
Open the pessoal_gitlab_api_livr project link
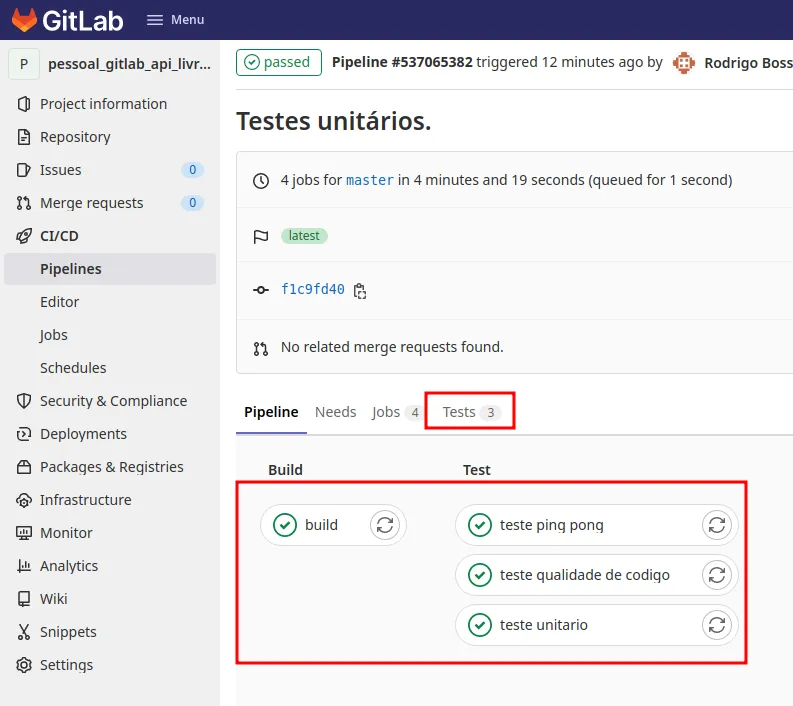(129, 64)
